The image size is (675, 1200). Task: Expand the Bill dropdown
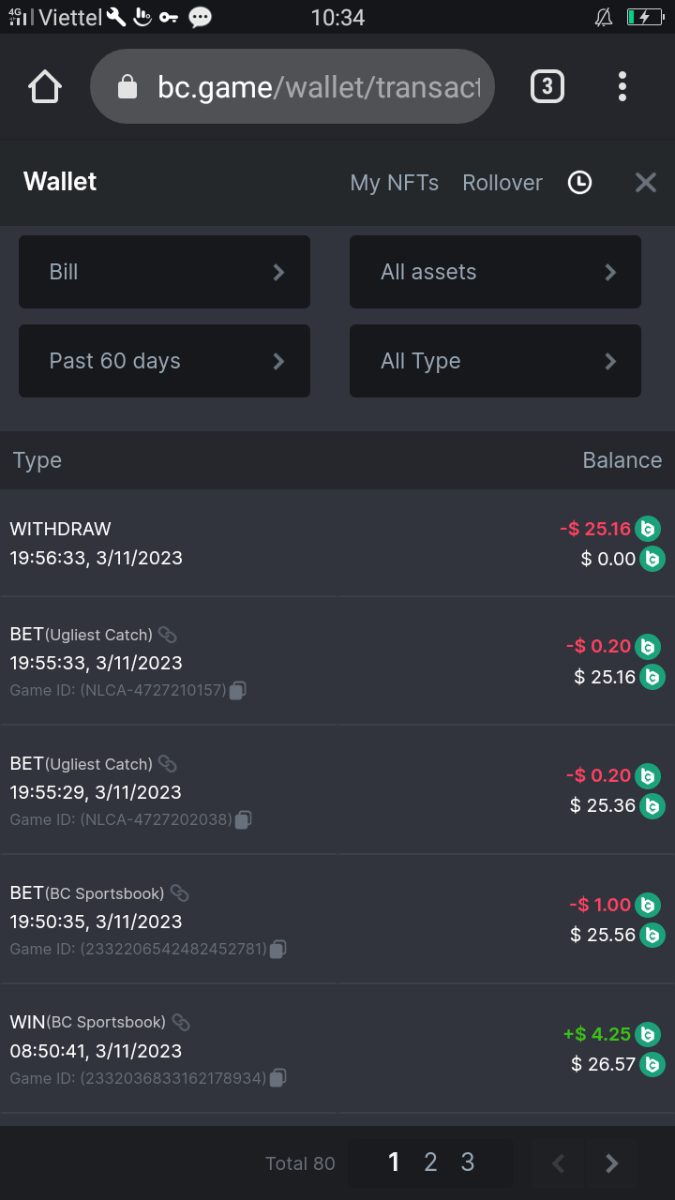click(164, 272)
